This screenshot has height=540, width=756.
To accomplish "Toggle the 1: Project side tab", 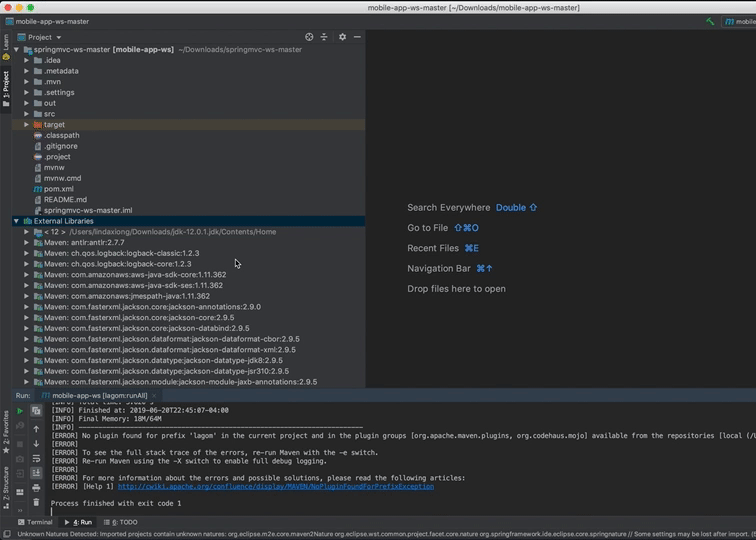I will [6, 89].
